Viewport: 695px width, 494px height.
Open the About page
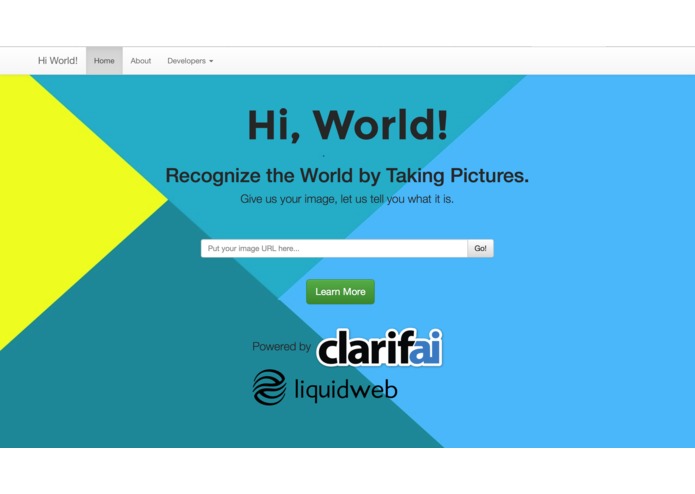[141, 61]
